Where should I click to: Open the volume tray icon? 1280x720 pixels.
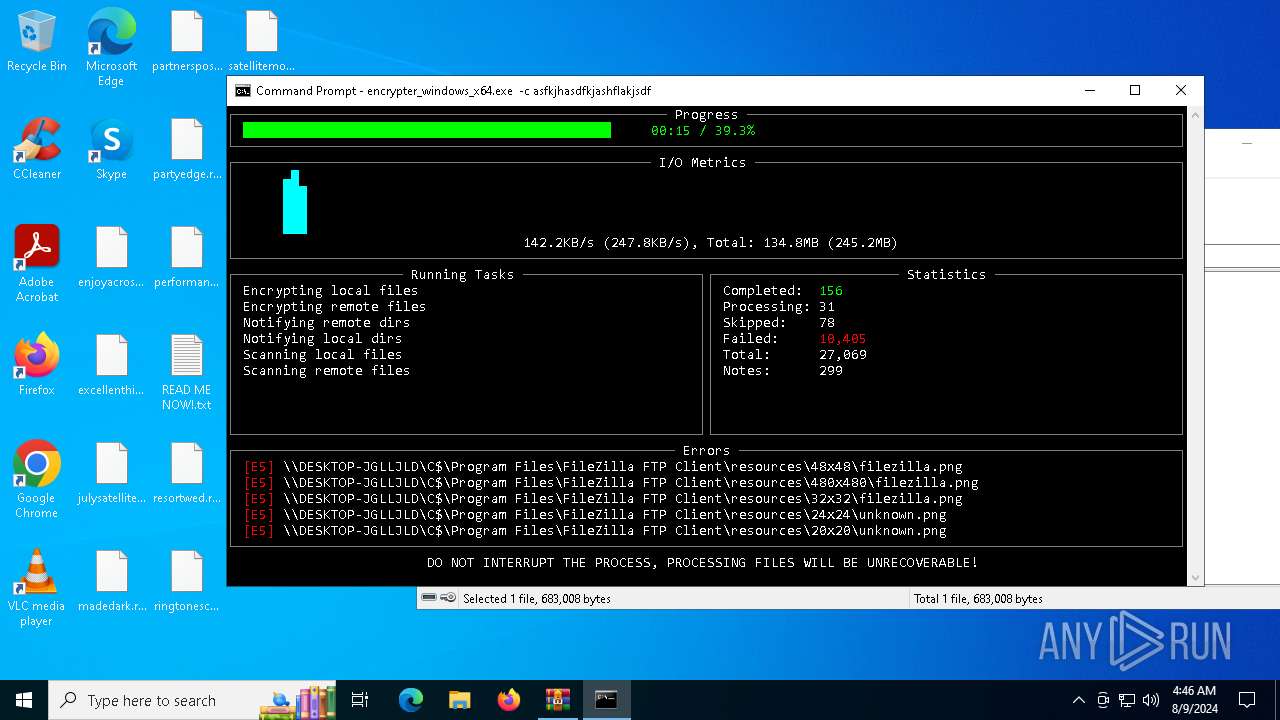point(1151,700)
